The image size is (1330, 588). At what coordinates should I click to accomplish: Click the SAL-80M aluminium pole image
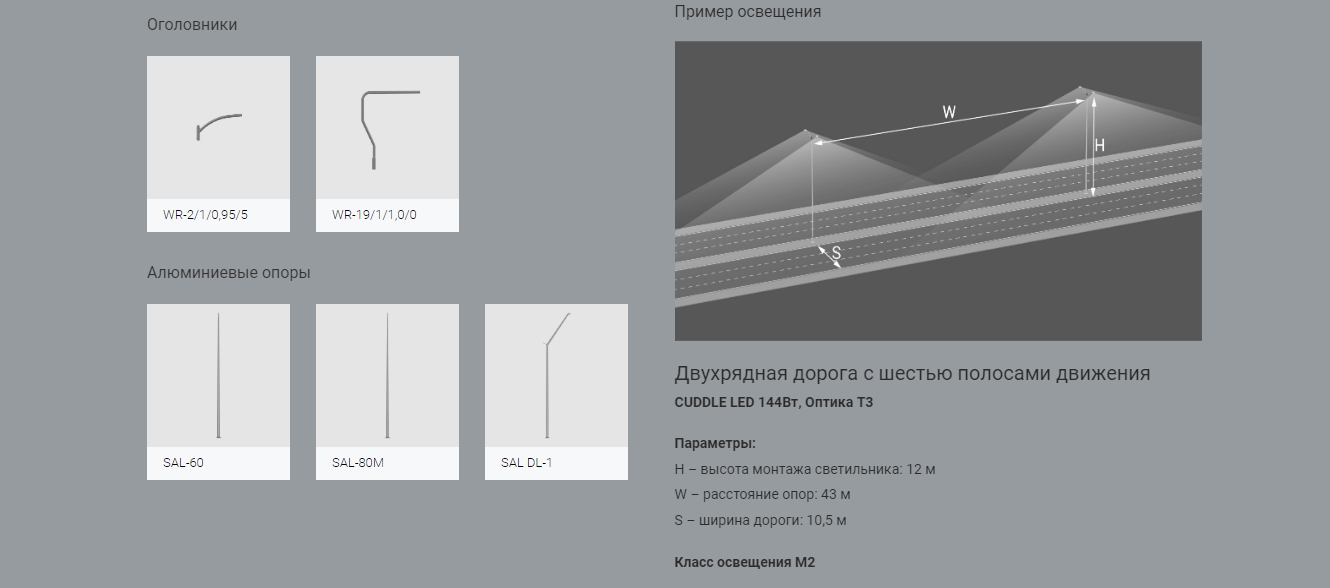click(387, 375)
